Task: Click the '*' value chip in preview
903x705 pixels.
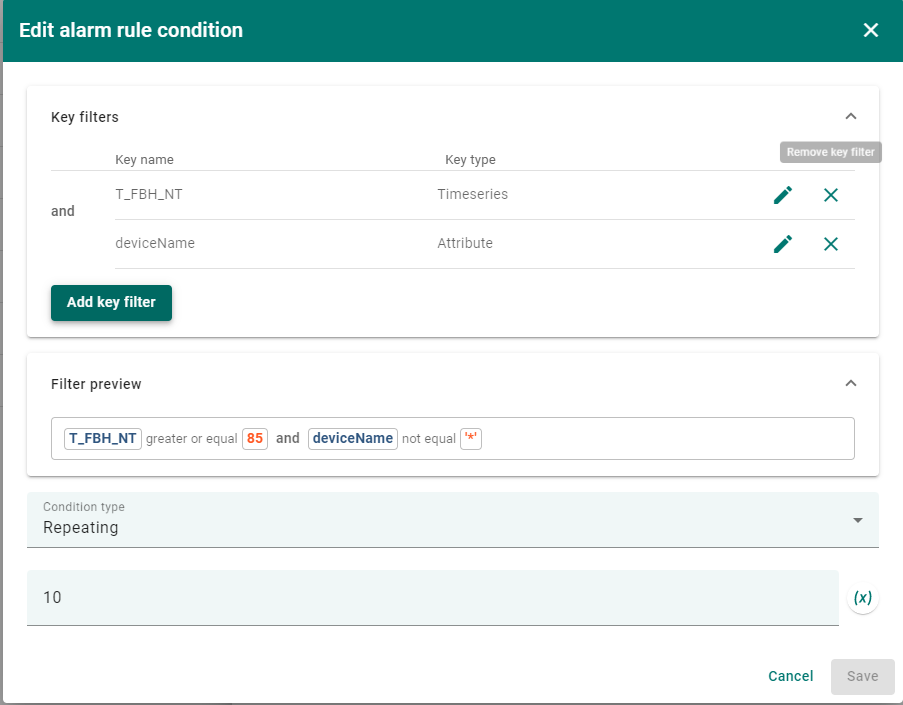Action: click(x=471, y=438)
